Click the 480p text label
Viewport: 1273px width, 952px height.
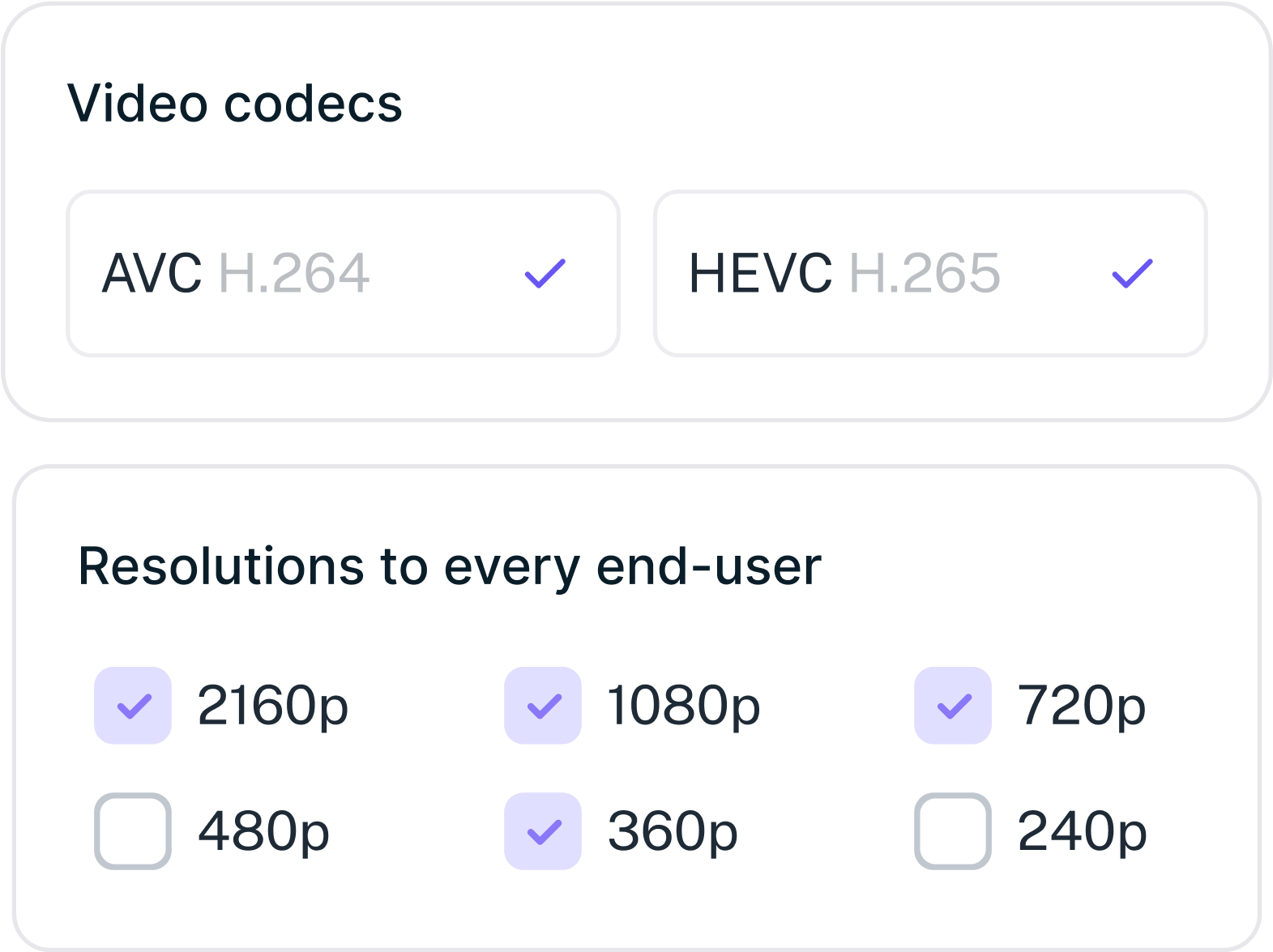coord(264,833)
